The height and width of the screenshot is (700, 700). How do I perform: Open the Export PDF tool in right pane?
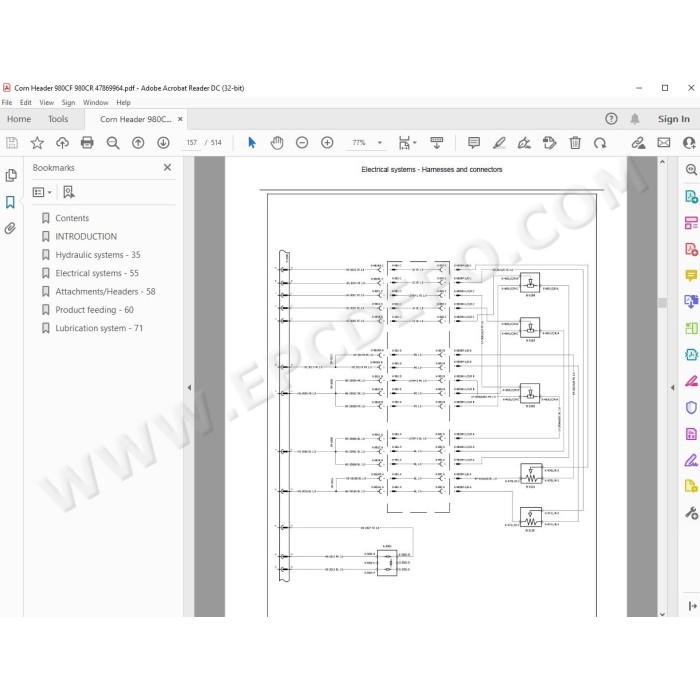point(691,196)
